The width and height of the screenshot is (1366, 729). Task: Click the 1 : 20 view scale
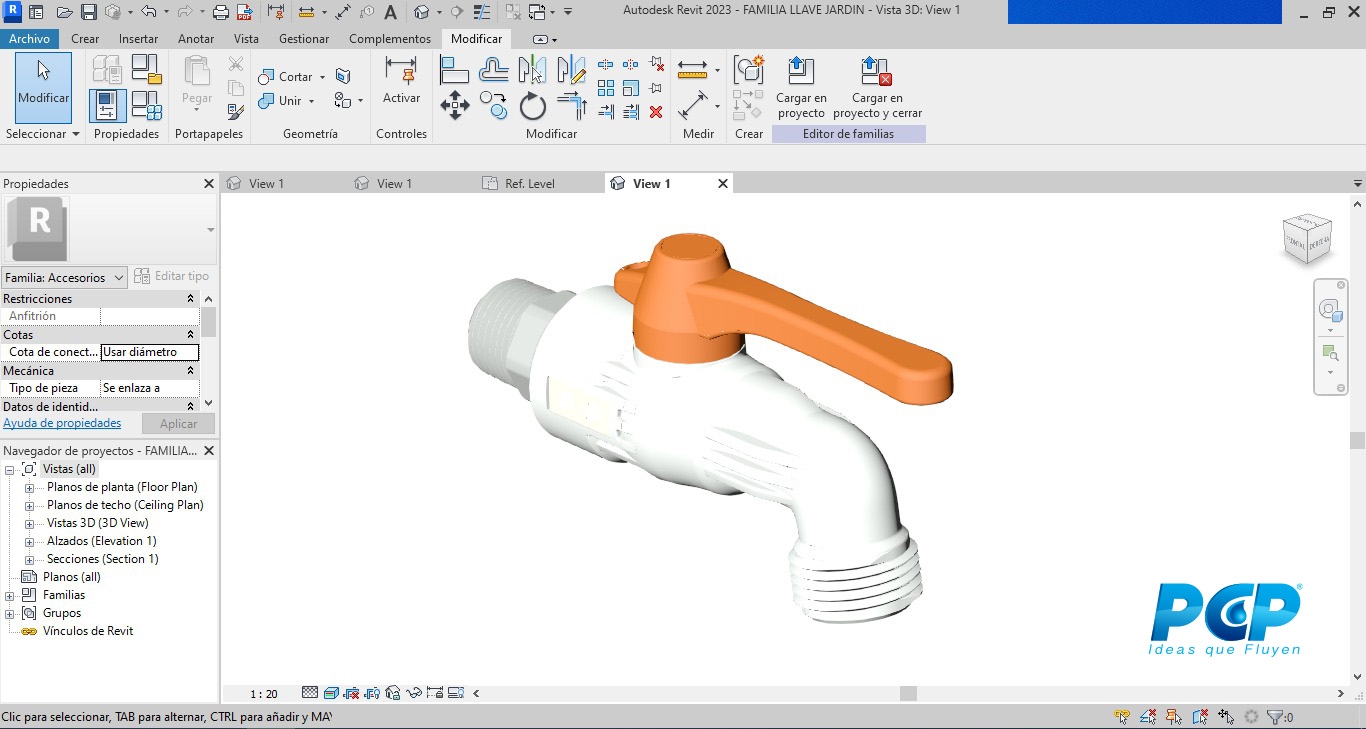(x=264, y=694)
